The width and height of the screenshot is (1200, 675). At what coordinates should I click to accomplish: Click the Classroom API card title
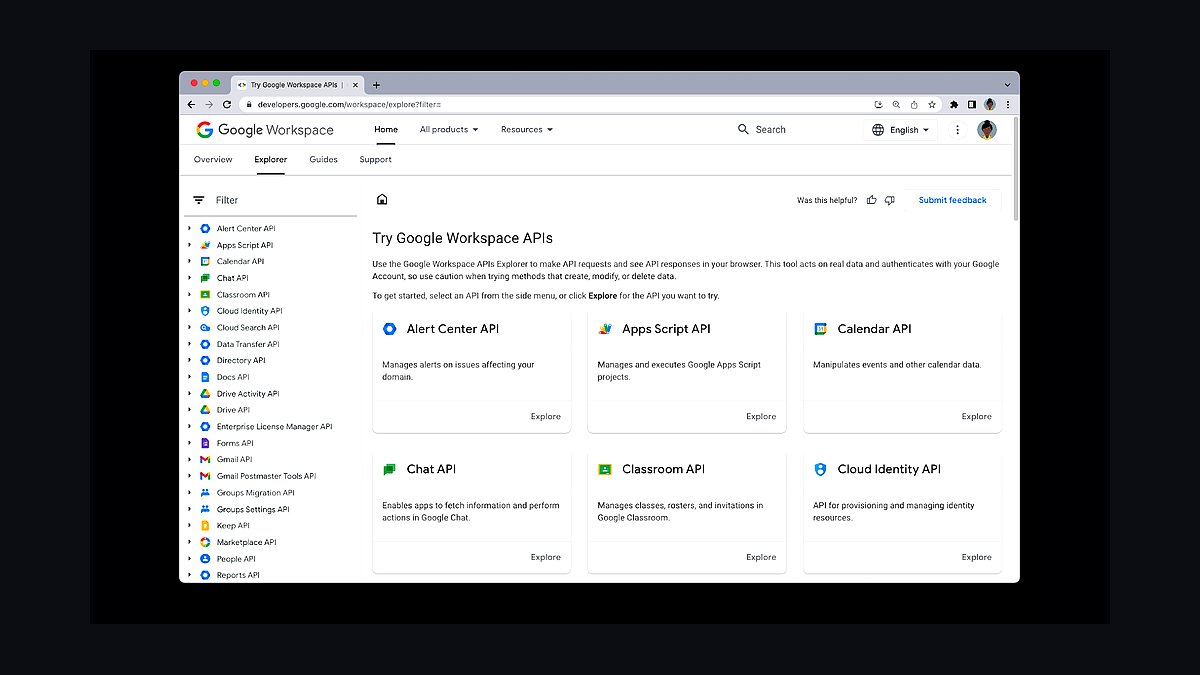(663, 469)
